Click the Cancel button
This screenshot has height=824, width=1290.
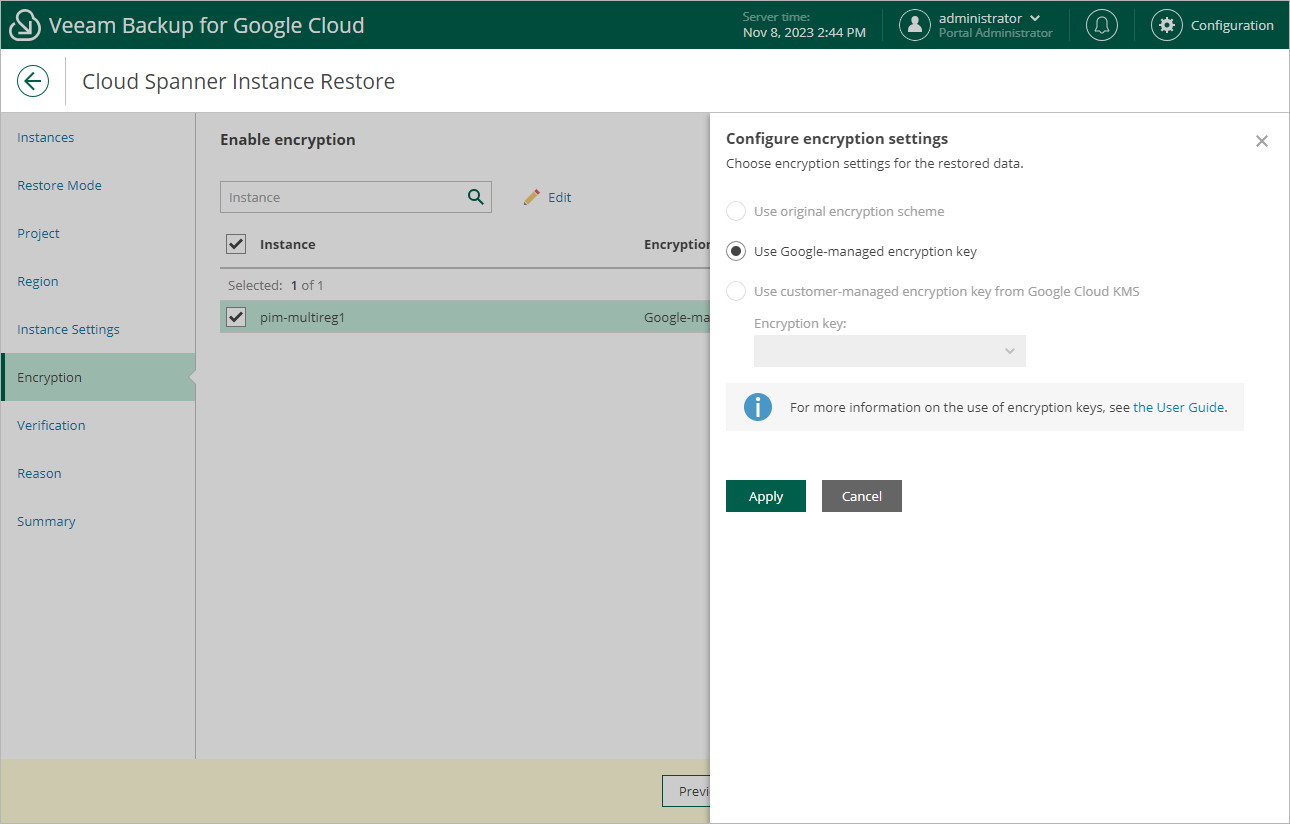coord(862,496)
